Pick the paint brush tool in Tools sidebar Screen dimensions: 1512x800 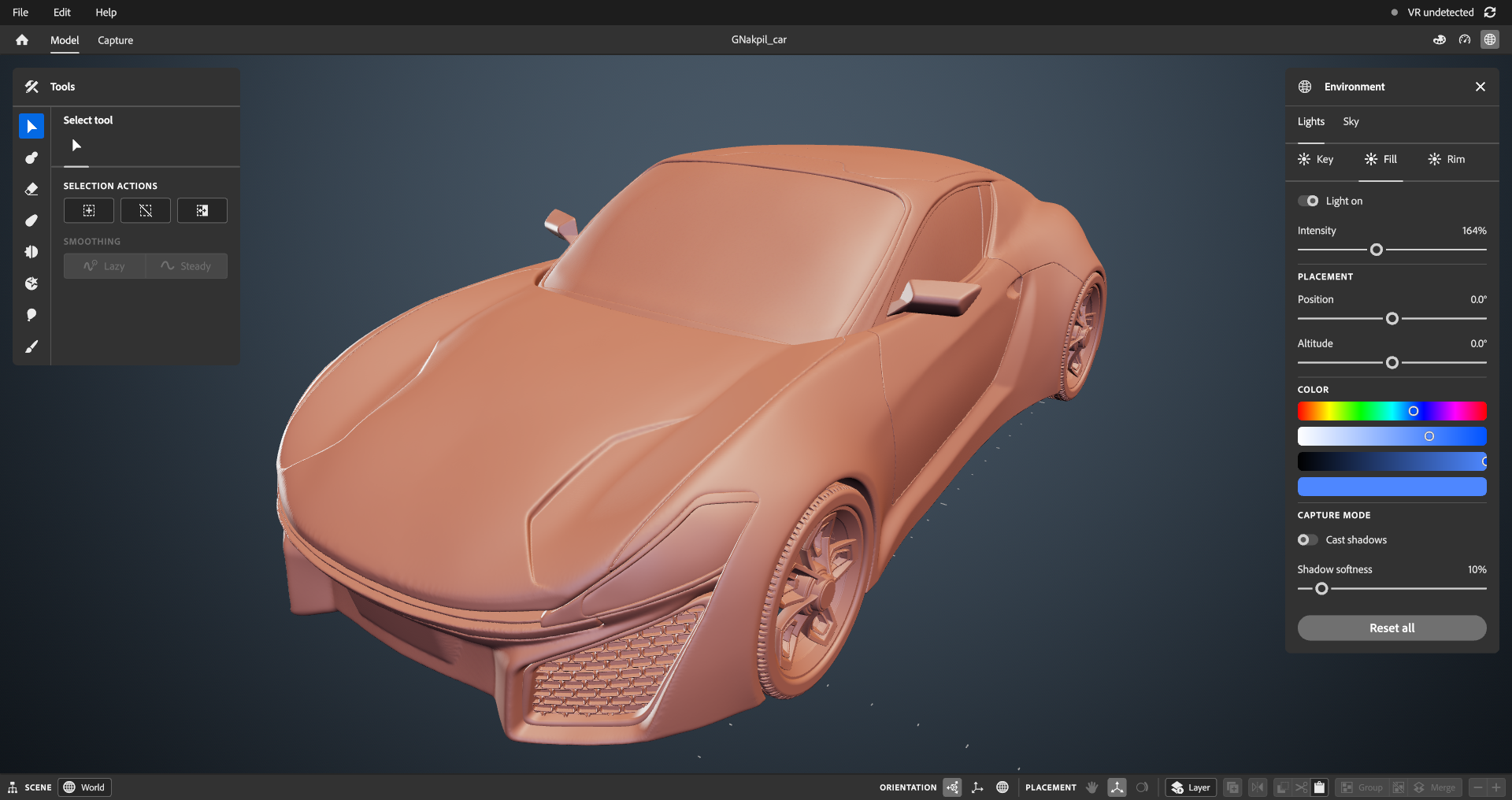pyautogui.click(x=31, y=346)
